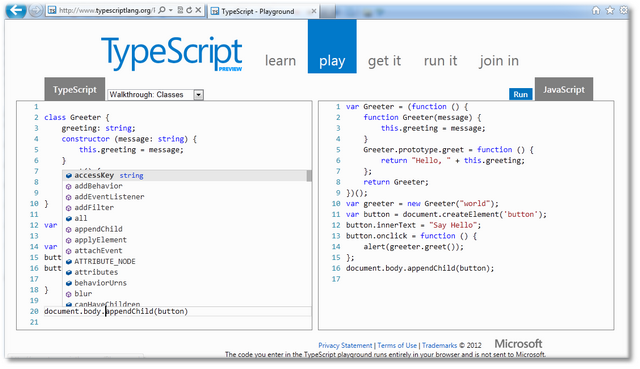Open the browser Home icon

coord(596,10)
